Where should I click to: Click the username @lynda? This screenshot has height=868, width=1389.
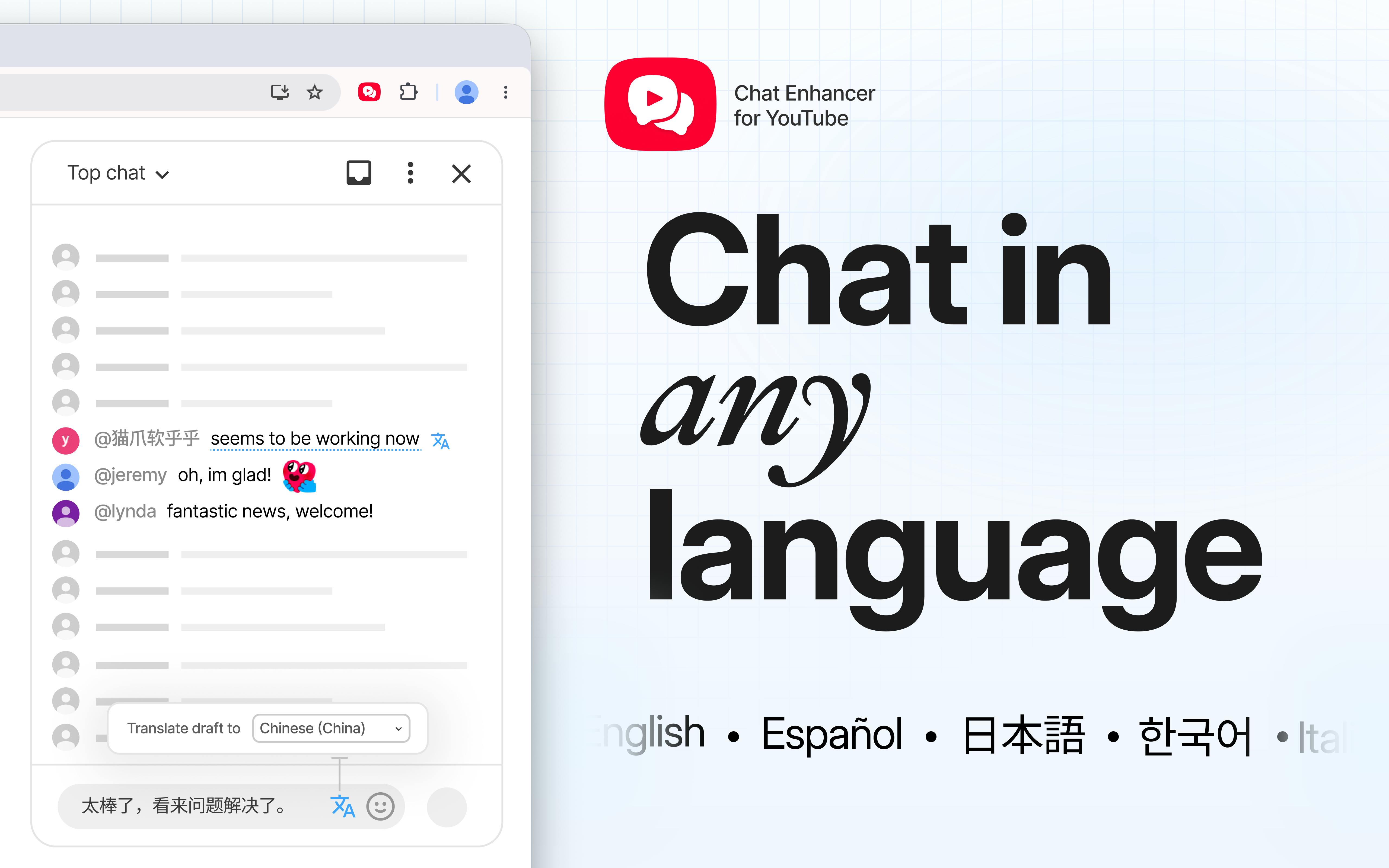pyautogui.click(x=125, y=511)
